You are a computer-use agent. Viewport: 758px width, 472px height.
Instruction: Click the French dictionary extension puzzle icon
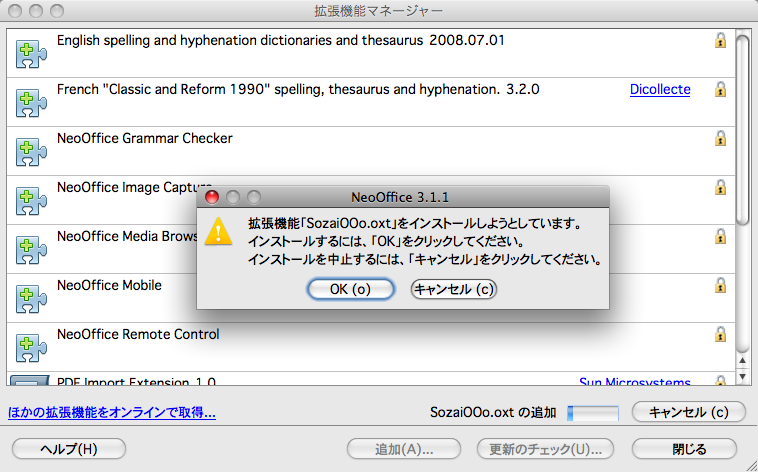click(x=31, y=102)
